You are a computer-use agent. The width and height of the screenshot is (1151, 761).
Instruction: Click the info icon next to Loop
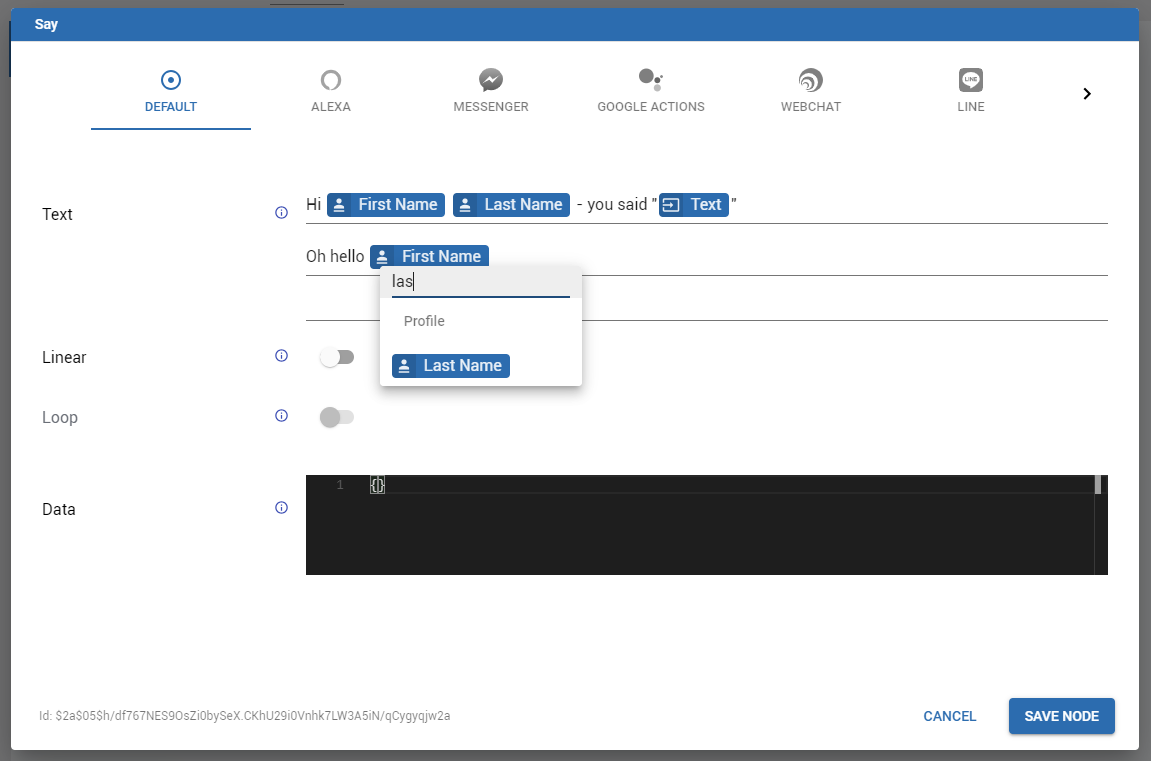pos(281,416)
